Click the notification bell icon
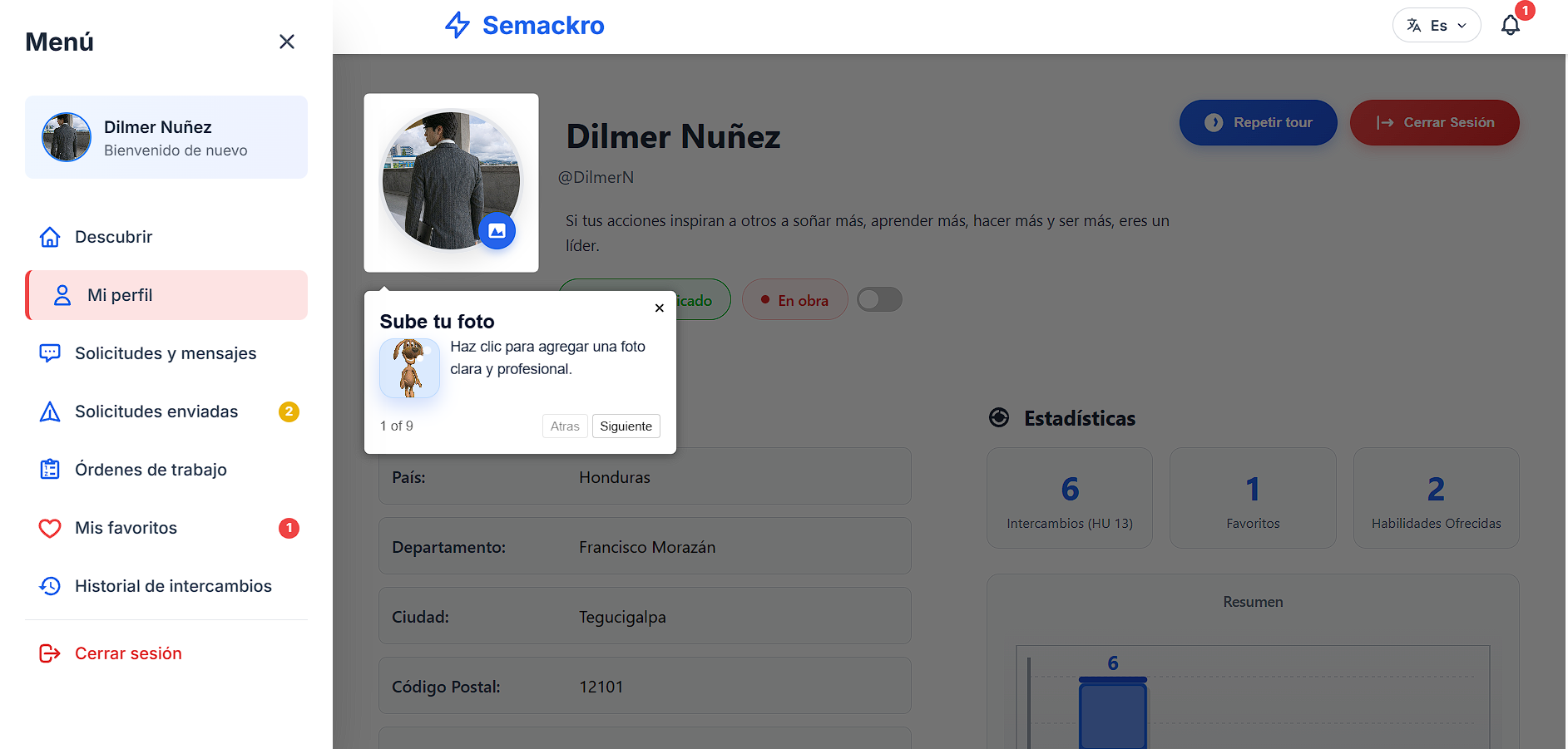This screenshot has height=749, width=1568. coord(1510,26)
